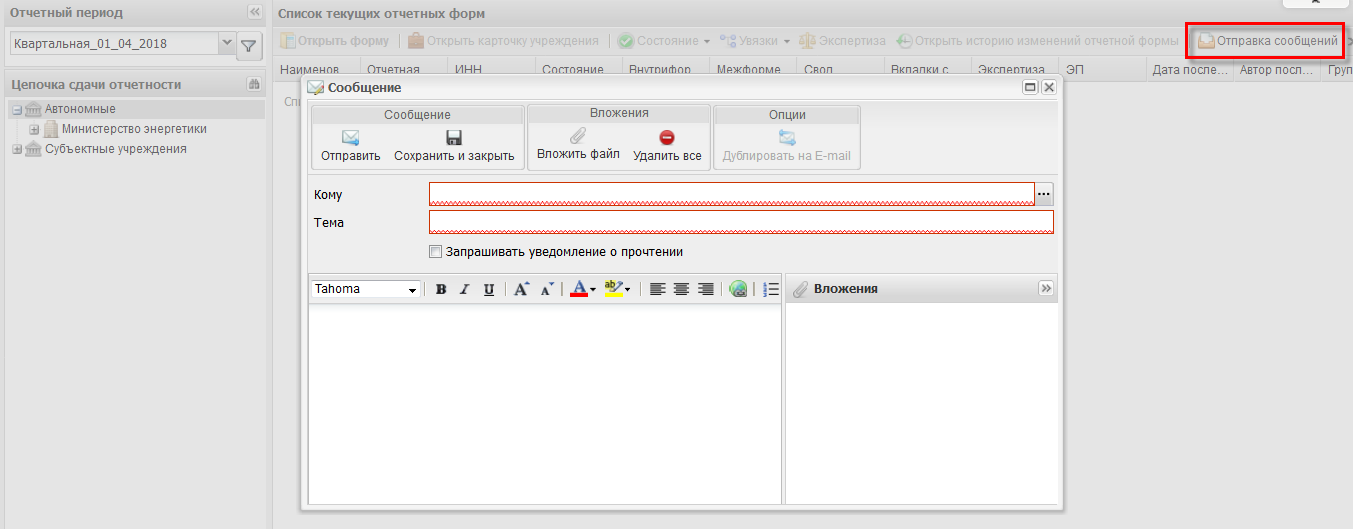This screenshot has height=529, width=1353.
Task: Open the report period filter funnel
Action: (249, 45)
